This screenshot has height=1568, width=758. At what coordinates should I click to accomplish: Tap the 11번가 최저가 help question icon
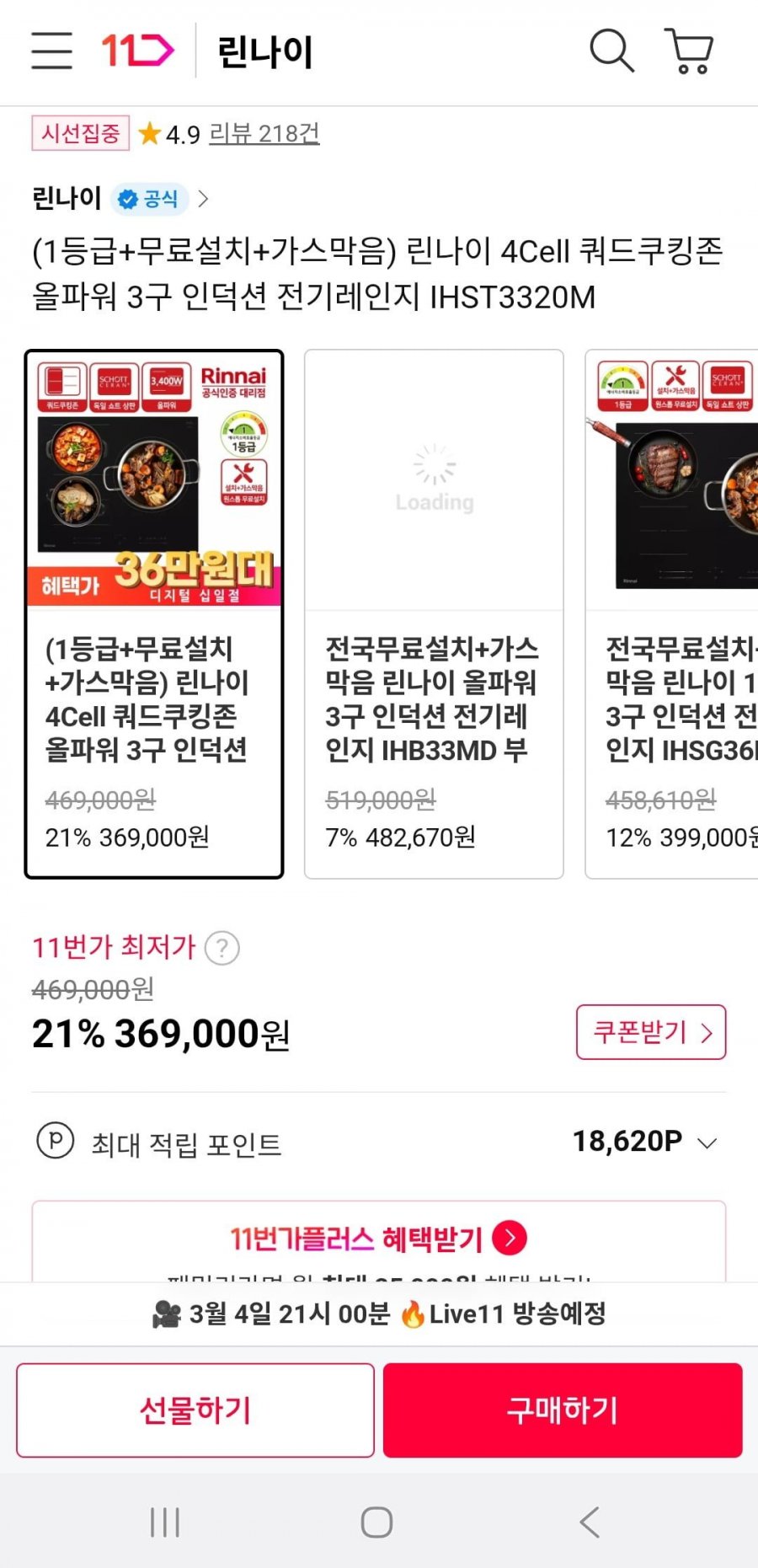(222, 948)
